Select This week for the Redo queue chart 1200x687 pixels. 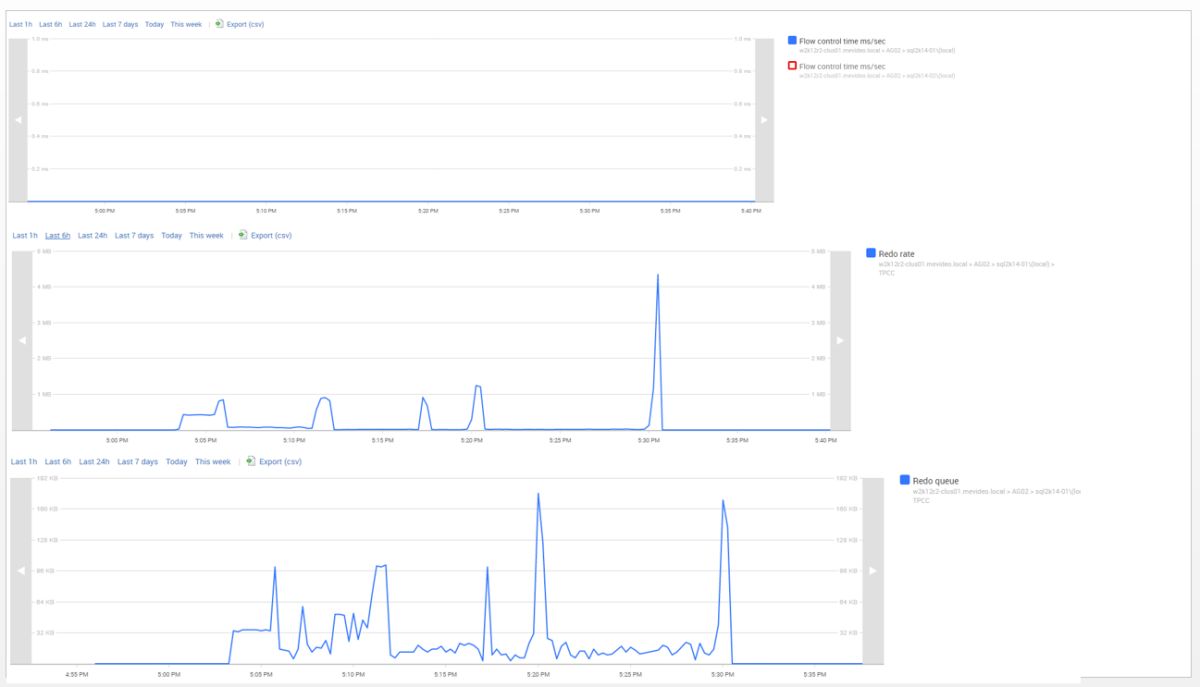point(213,462)
